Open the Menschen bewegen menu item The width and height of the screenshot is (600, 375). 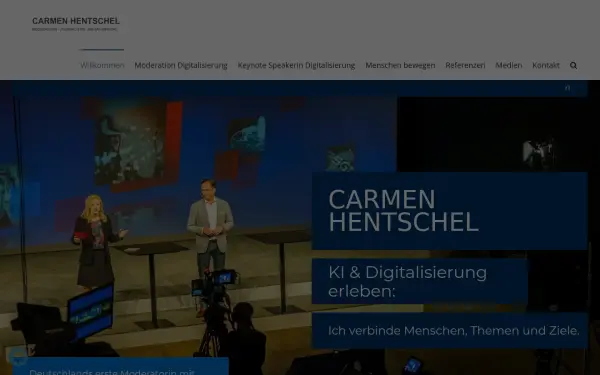click(x=400, y=65)
